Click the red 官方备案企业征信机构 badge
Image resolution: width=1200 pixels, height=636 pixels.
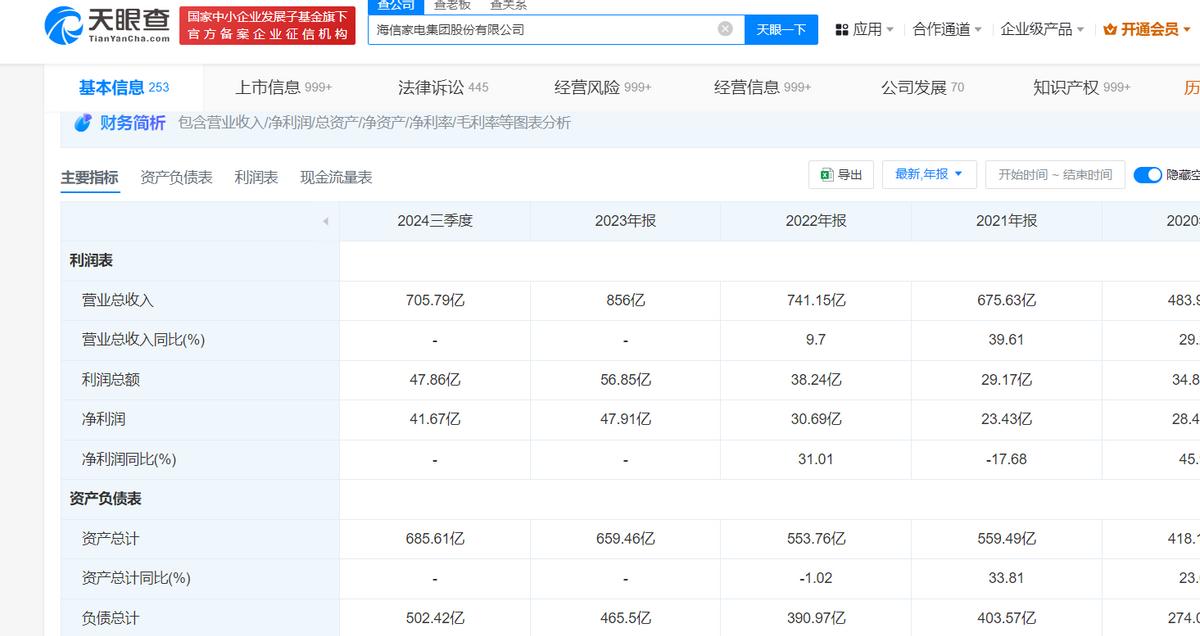268,26
